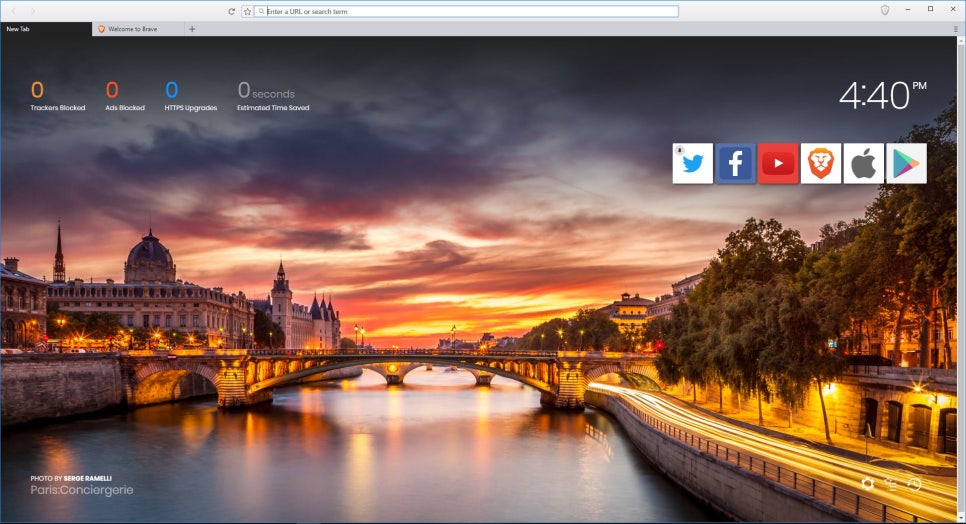Image resolution: width=966 pixels, height=524 pixels.
Task: Select the New Tab tab
Action: [x=45, y=29]
